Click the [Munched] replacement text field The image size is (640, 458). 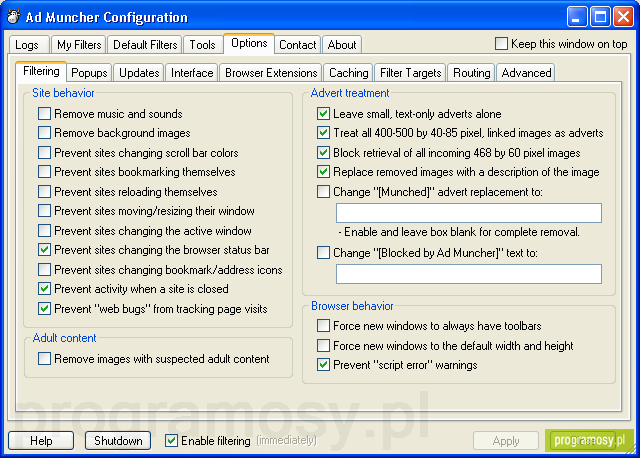(469, 213)
